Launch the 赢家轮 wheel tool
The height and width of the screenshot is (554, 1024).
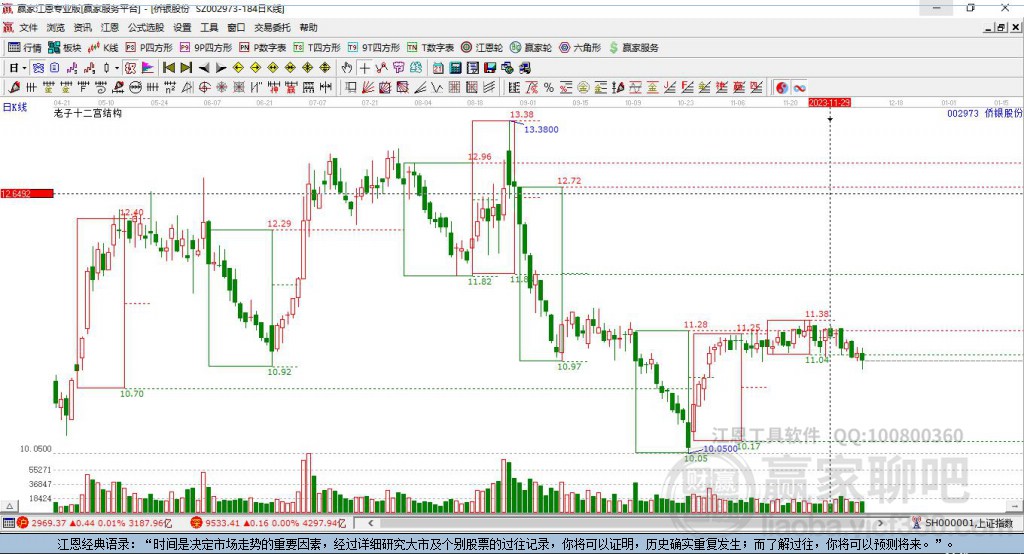pos(531,48)
